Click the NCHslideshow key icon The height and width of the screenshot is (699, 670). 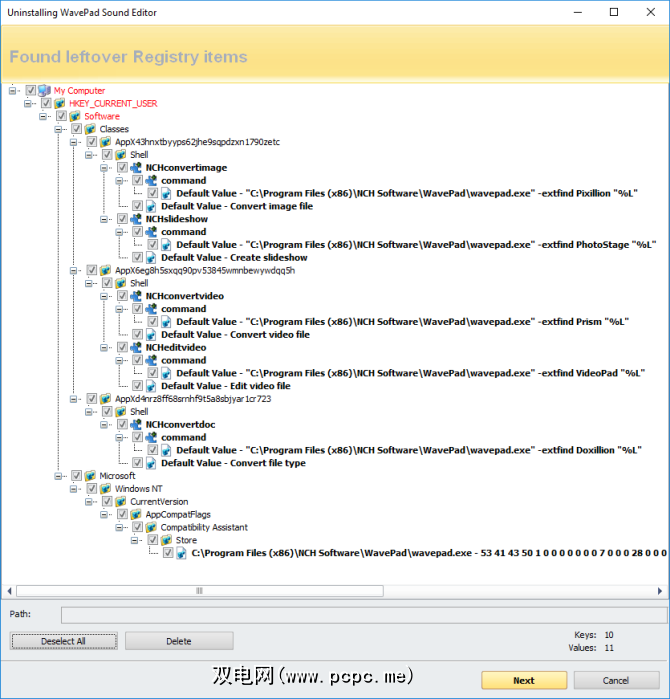tap(136, 219)
